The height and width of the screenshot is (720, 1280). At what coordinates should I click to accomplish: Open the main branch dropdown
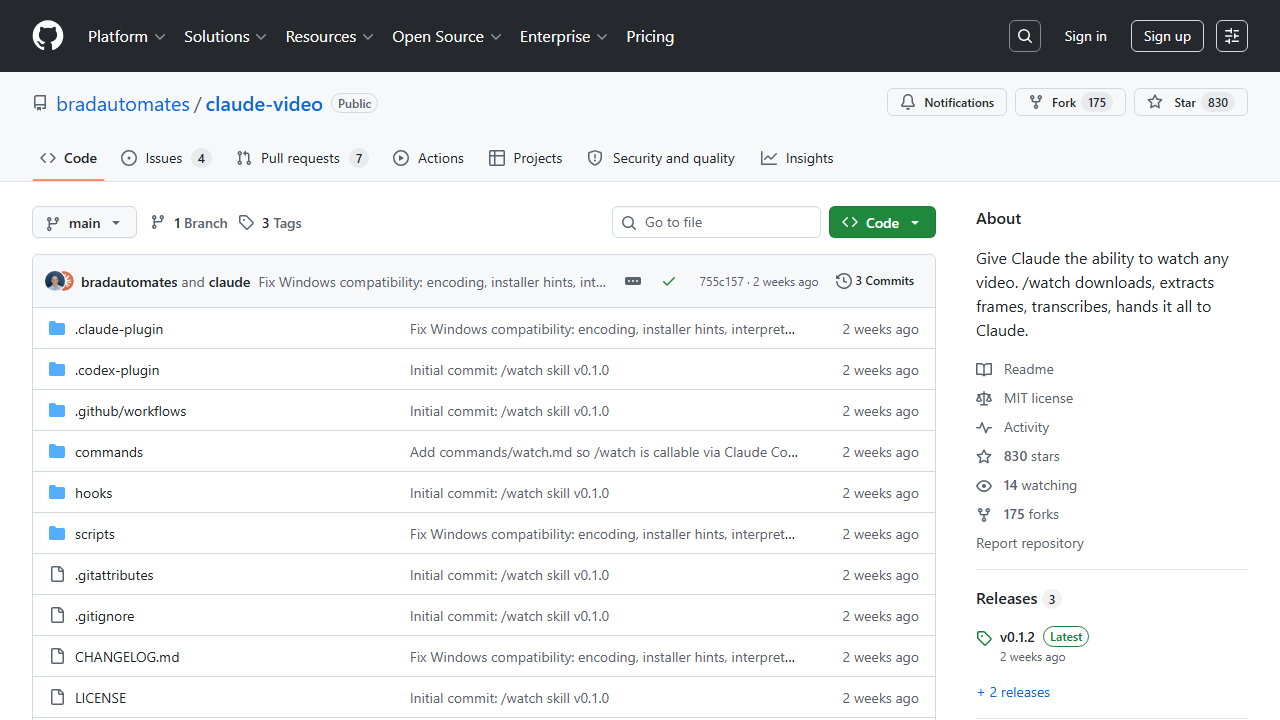84,222
